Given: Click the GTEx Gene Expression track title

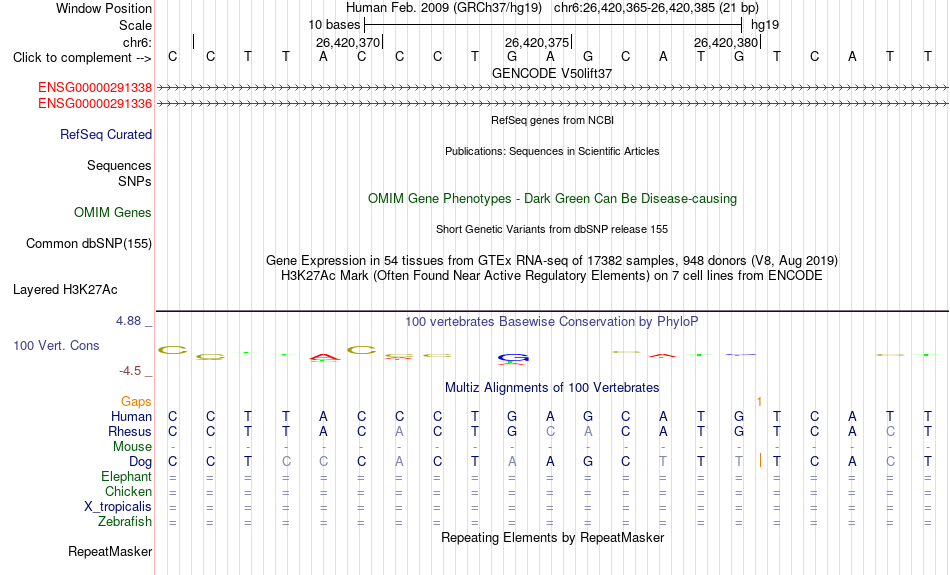Looking at the screenshot, I should pos(552,261).
